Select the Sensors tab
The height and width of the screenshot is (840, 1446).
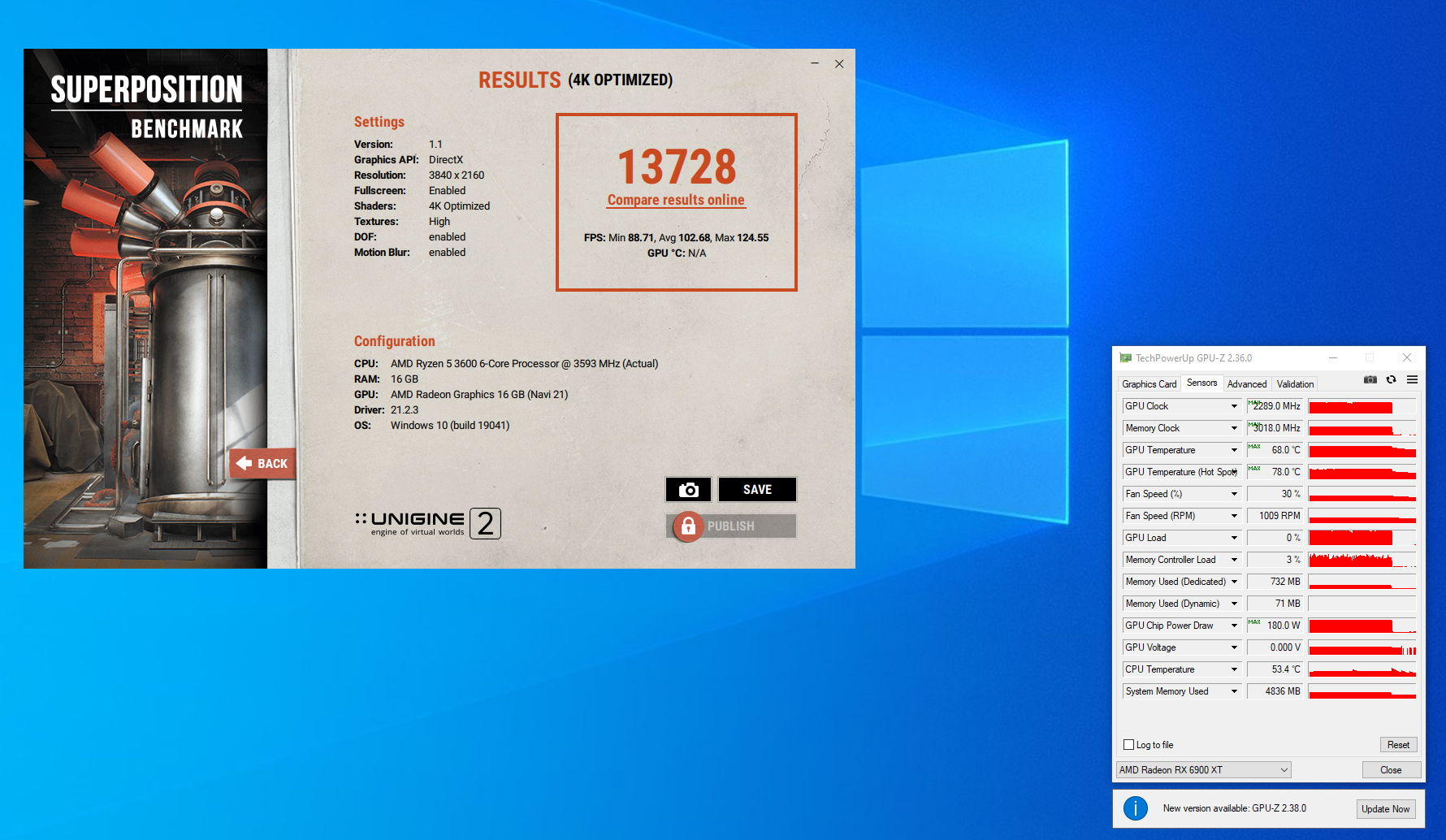tap(1201, 383)
